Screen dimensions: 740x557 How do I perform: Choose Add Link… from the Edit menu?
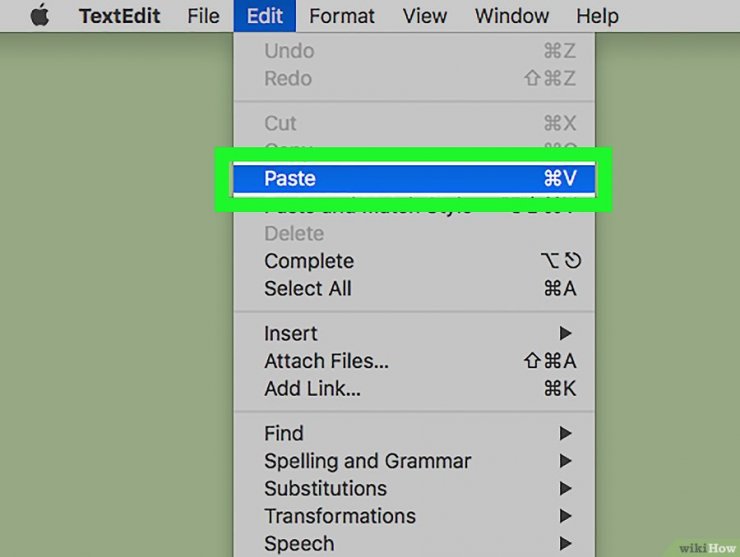[414, 389]
